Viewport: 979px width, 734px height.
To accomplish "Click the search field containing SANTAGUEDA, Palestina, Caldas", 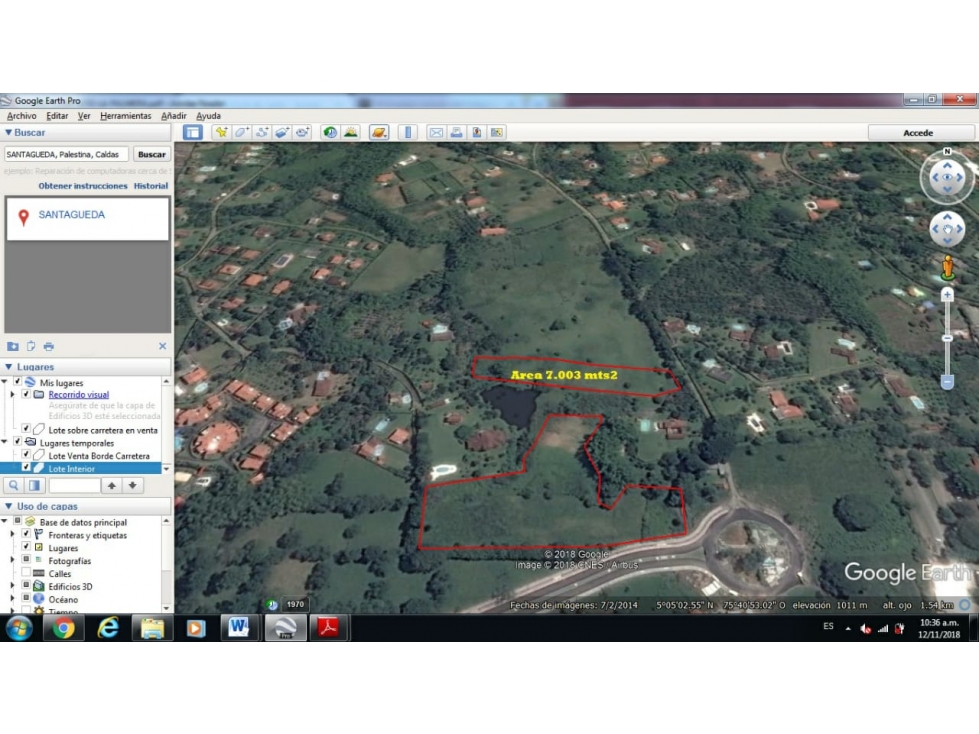I will click(x=66, y=154).
